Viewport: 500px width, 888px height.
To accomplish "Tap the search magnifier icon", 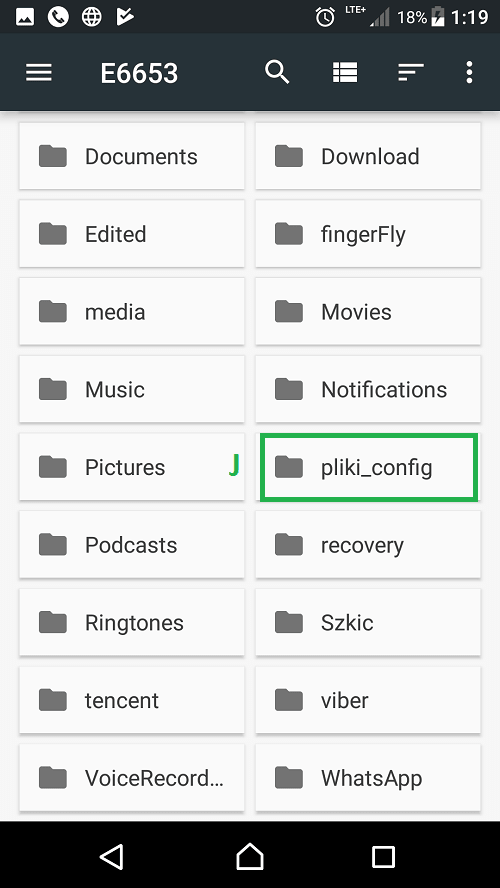I will click(x=277, y=72).
